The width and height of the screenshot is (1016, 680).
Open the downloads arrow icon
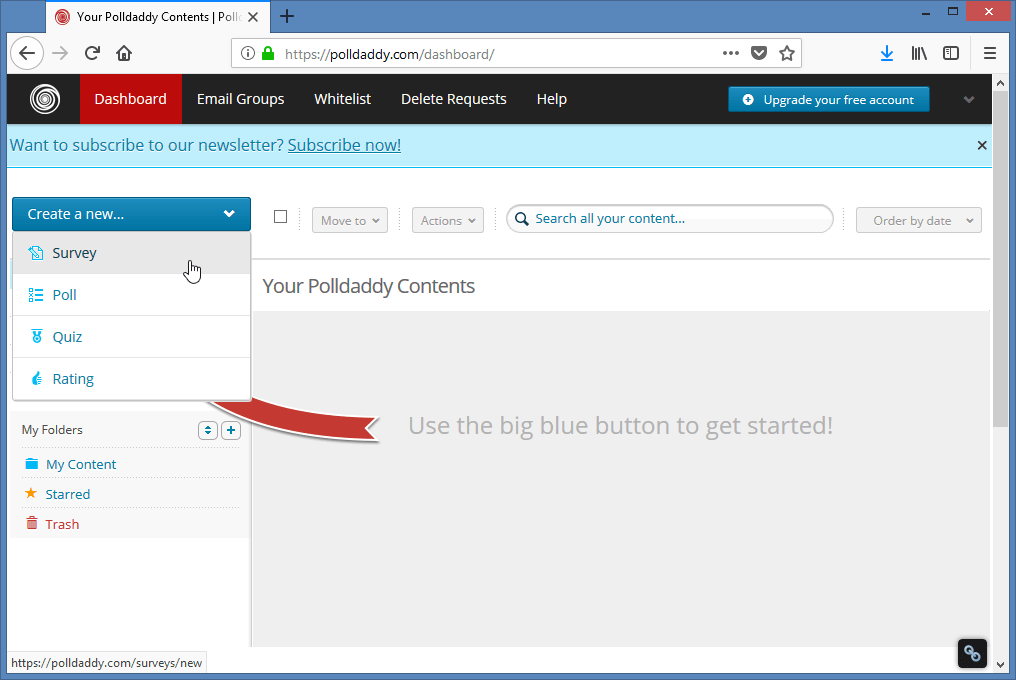[887, 53]
